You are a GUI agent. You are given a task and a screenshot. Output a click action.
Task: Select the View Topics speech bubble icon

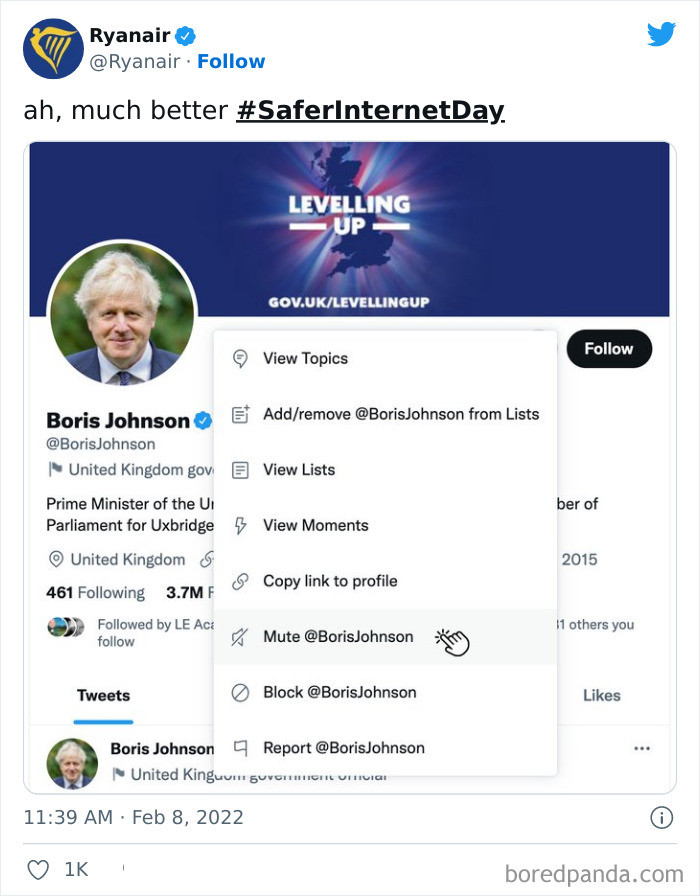coord(240,358)
